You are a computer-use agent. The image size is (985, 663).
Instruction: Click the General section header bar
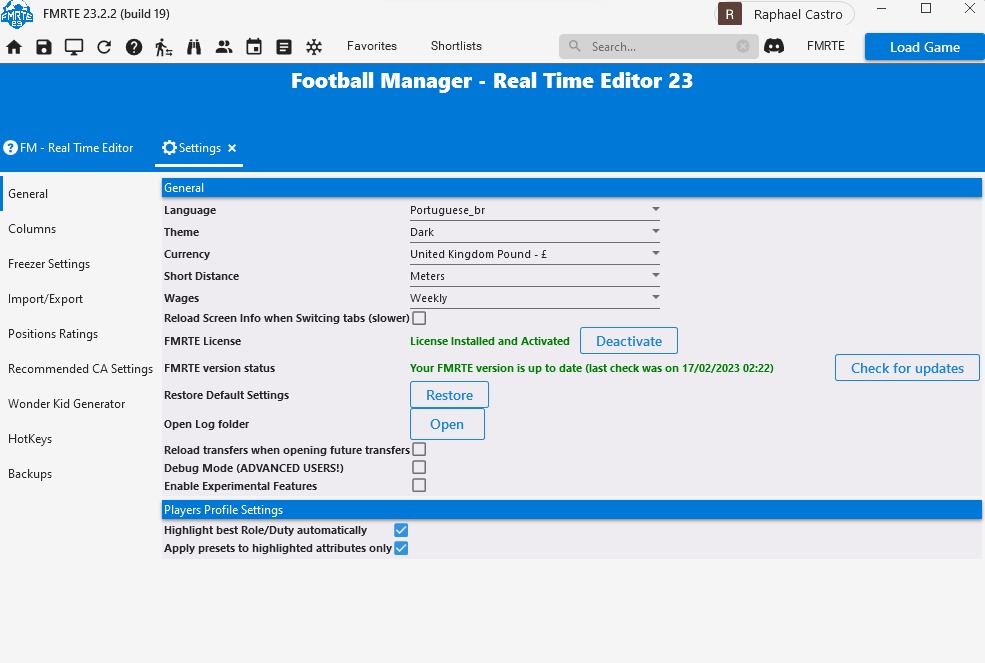(572, 187)
